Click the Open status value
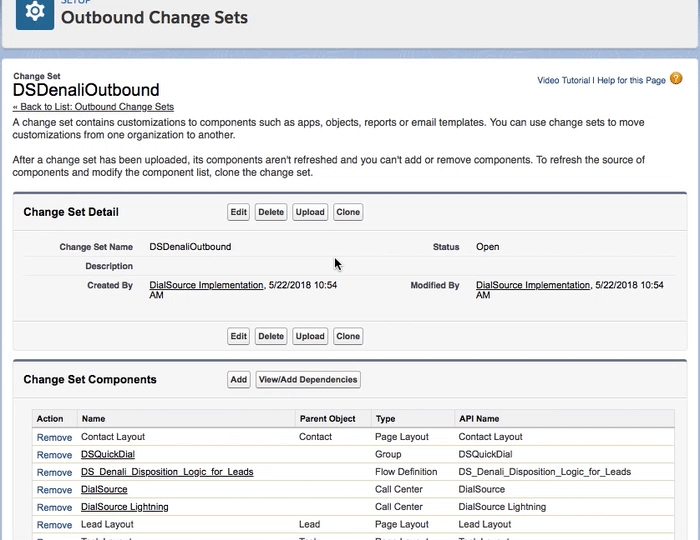 pyautogui.click(x=488, y=247)
